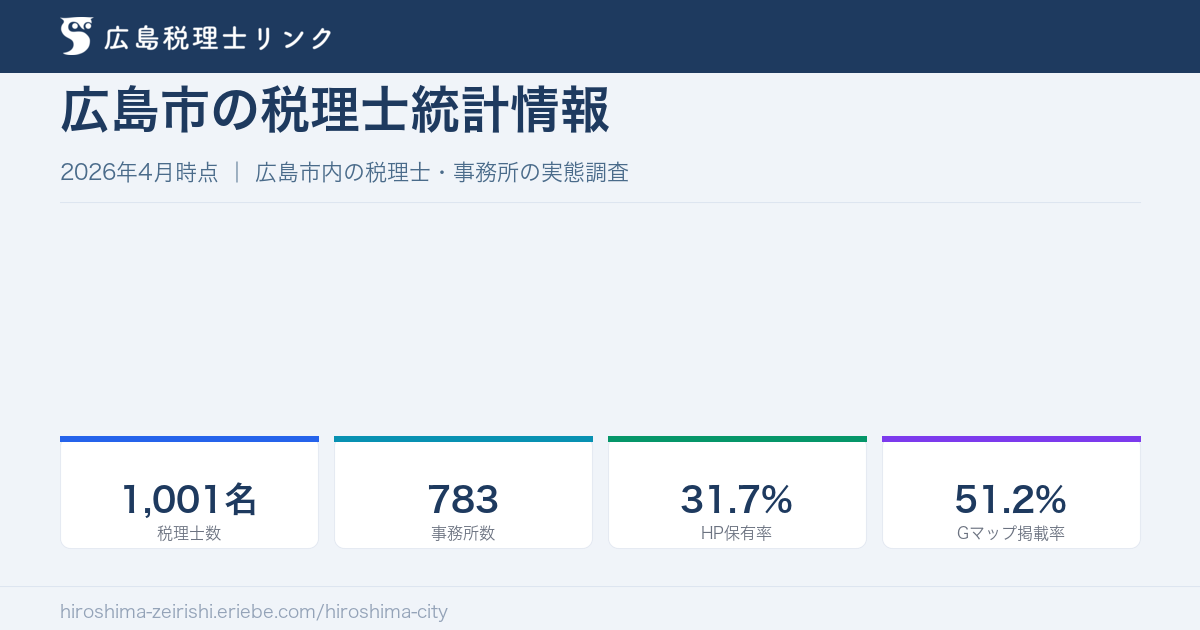Select the 税理士数 card label
The height and width of the screenshot is (630, 1200).
point(189,533)
